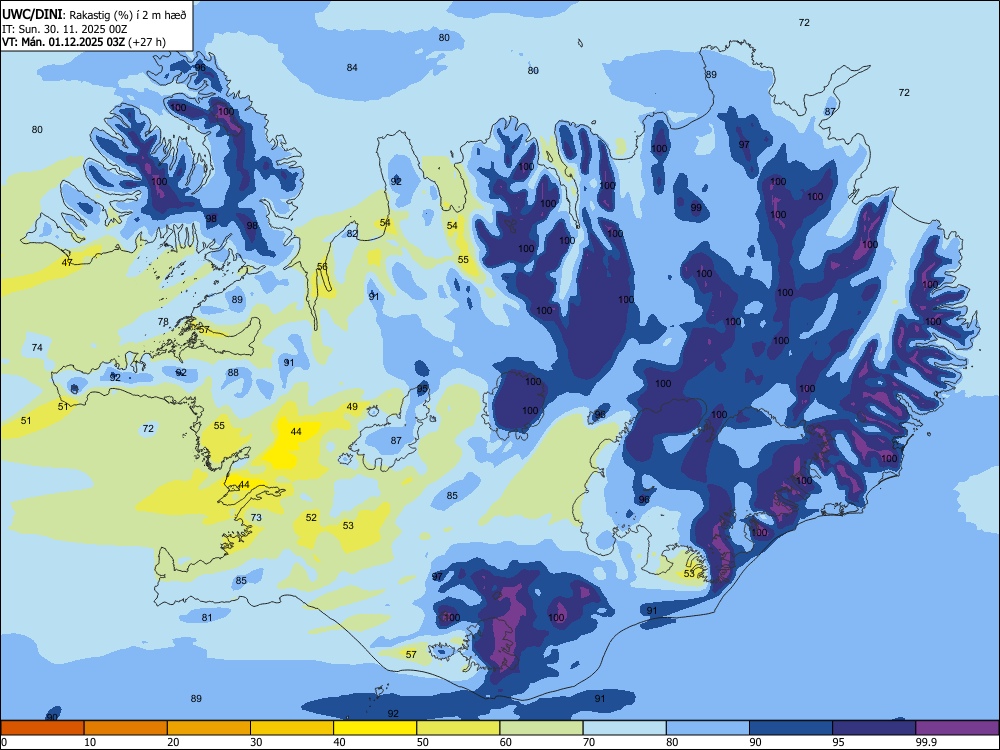Click the '73' humidity value label
This screenshot has height=750, width=1000.
click(256, 518)
